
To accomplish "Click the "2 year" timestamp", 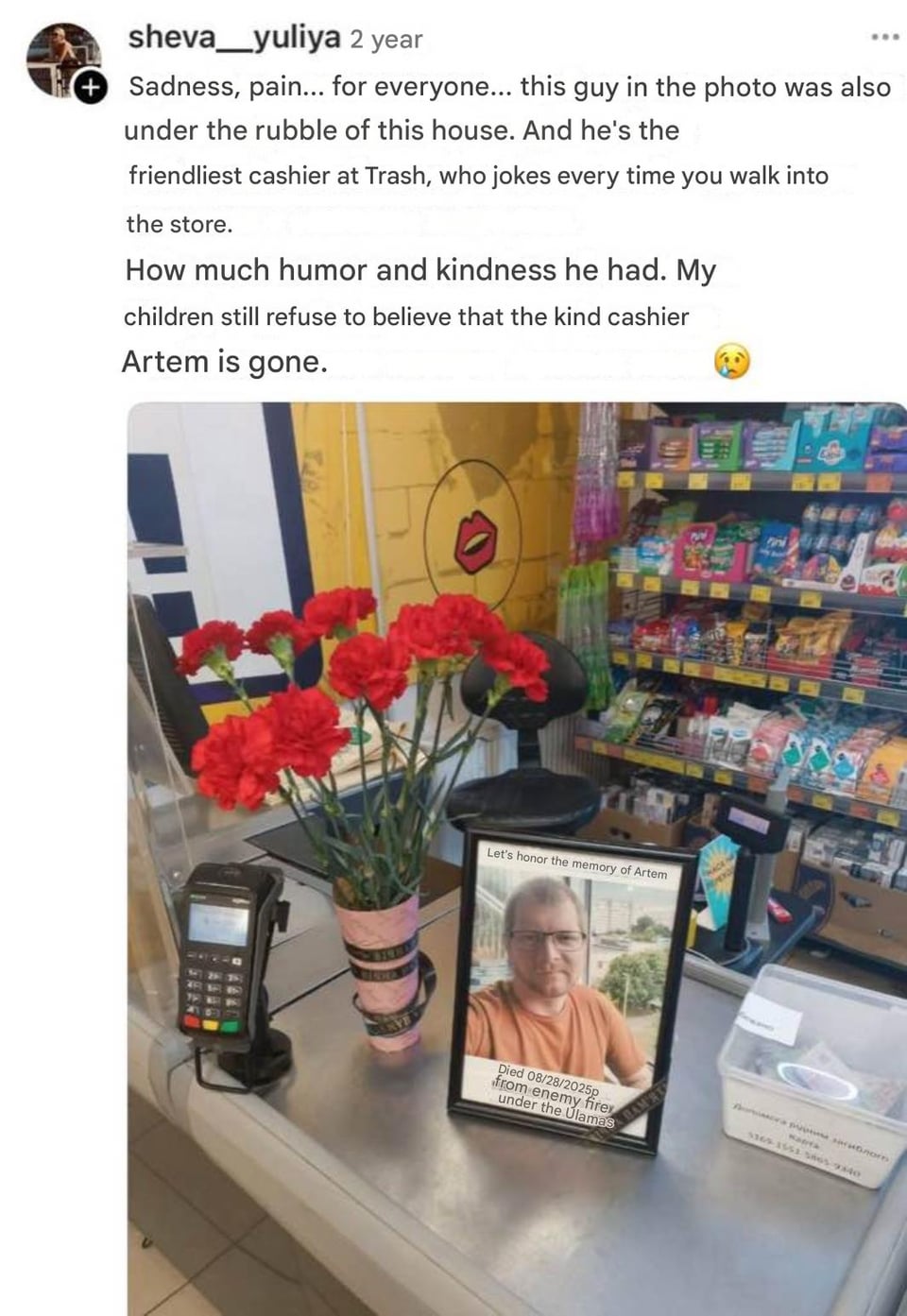I will [385, 40].
